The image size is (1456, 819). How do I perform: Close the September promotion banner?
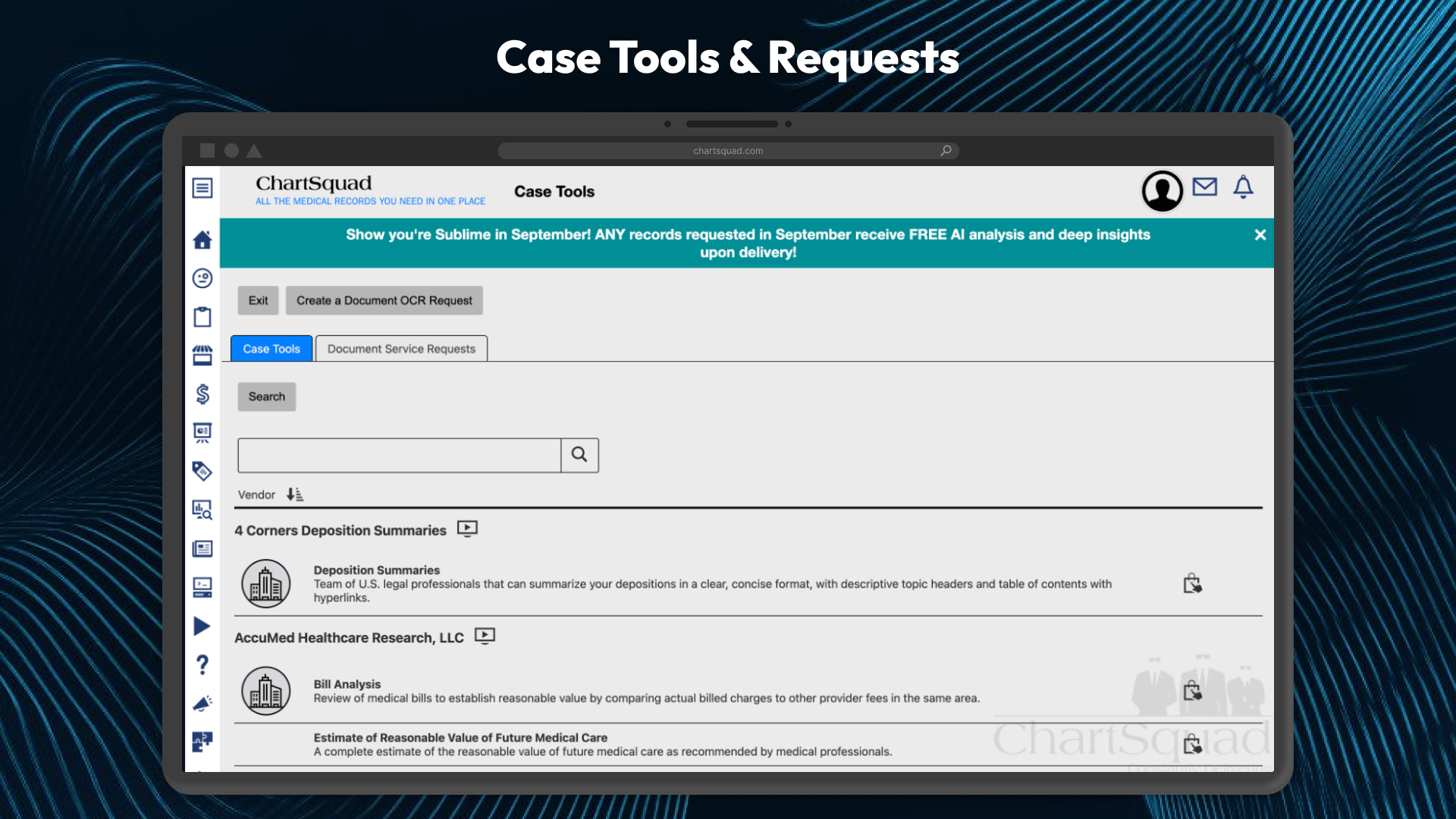click(x=1260, y=235)
